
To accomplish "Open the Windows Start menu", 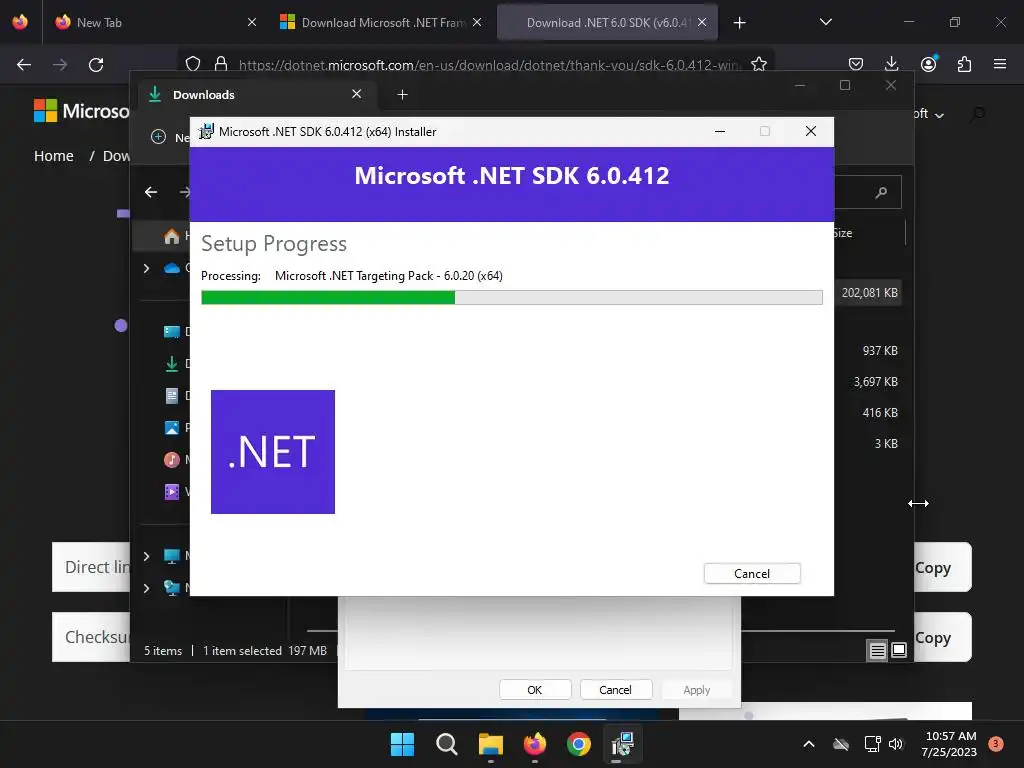I will click(402, 744).
